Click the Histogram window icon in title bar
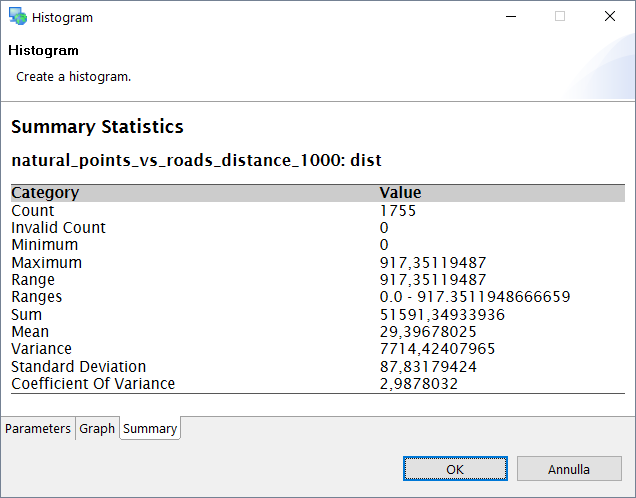Viewport: 636px width, 498px height. coord(17,17)
